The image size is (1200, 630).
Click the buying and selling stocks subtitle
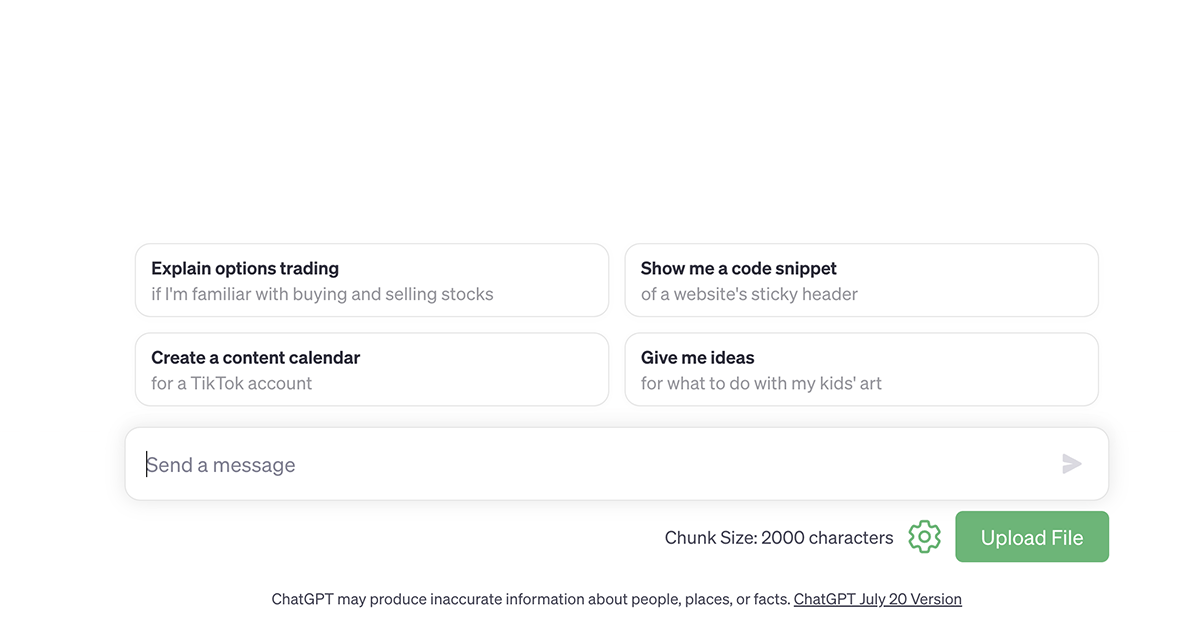pyautogui.click(x=322, y=294)
